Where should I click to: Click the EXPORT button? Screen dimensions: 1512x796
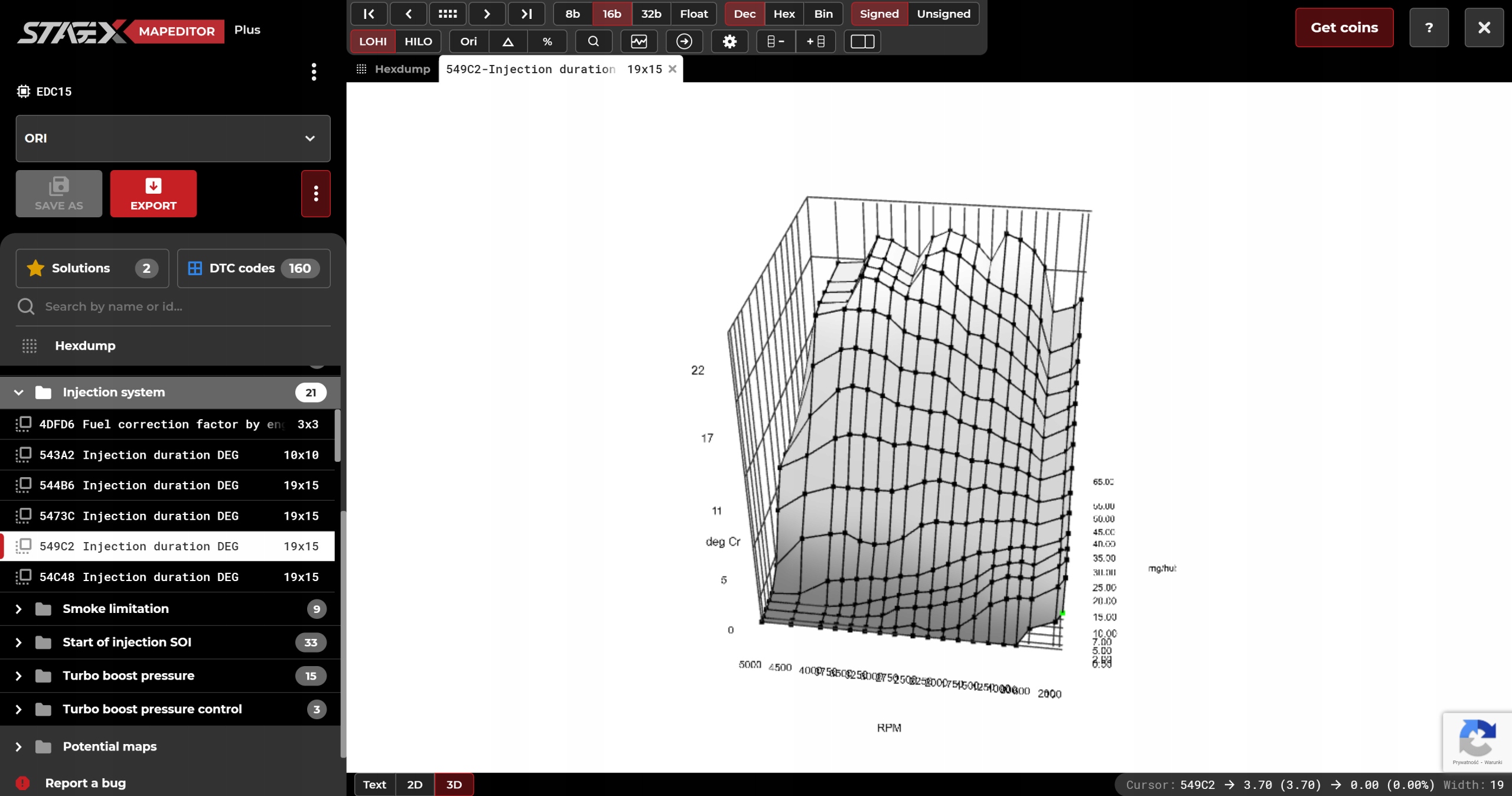153,194
